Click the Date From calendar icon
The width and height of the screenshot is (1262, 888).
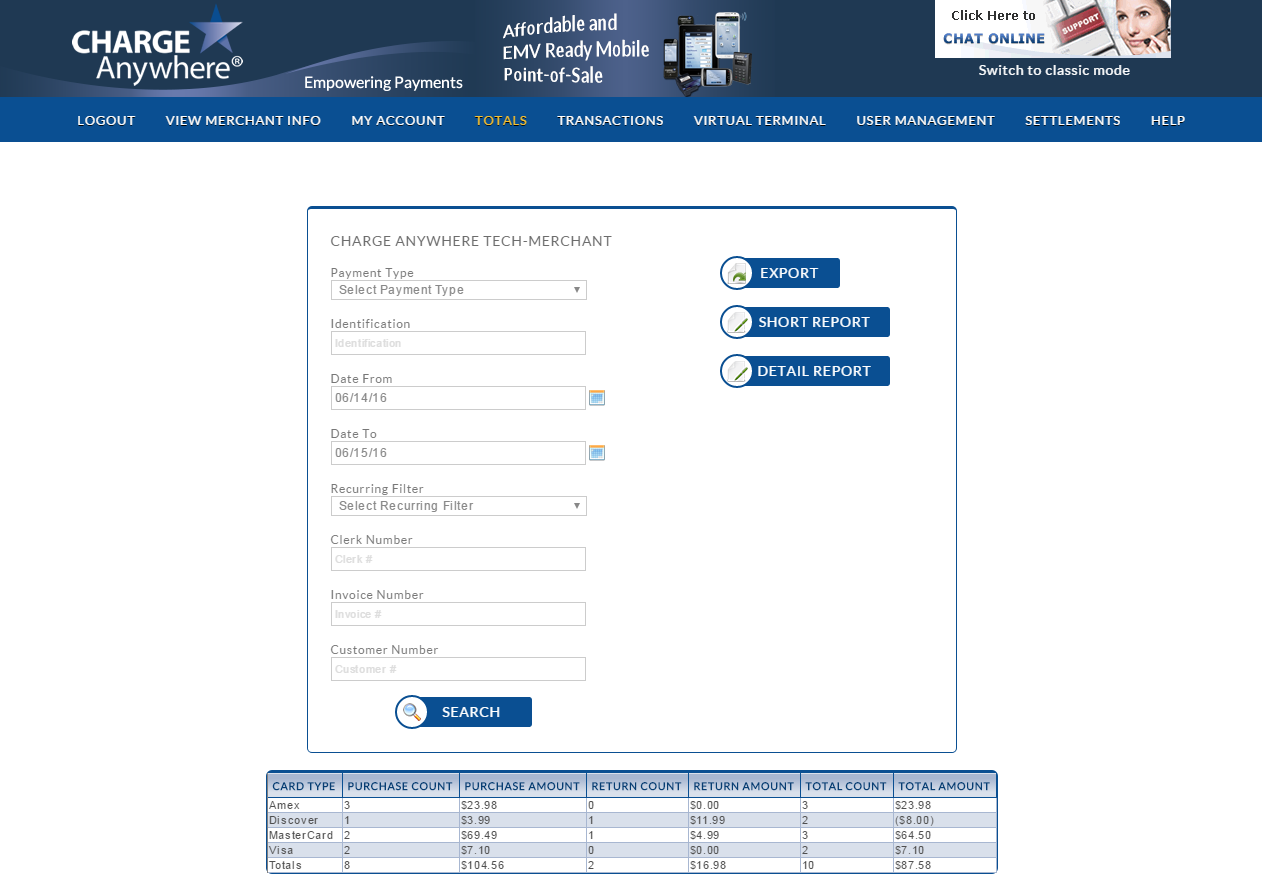coord(597,398)
